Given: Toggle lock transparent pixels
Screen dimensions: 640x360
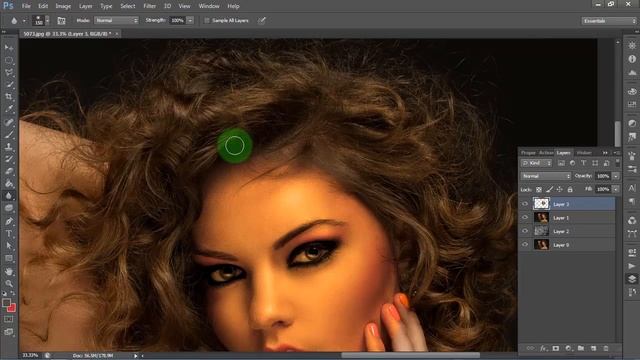Looking at the screenshot, I should pyautogui.click(x=539, y=189).
